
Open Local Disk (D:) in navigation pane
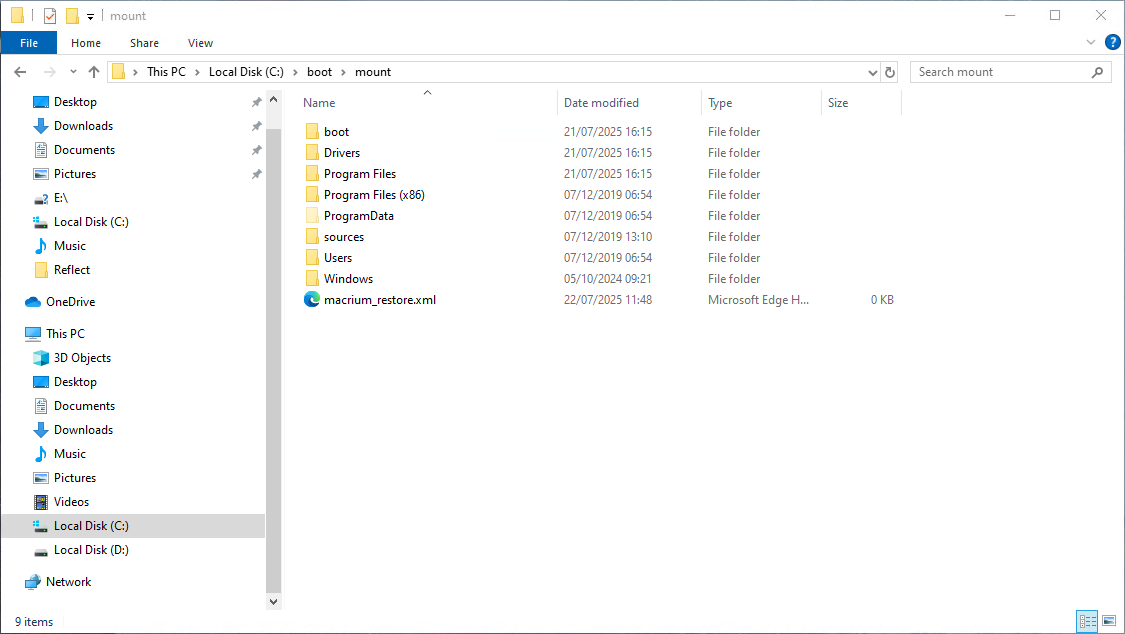pos(91,550)
